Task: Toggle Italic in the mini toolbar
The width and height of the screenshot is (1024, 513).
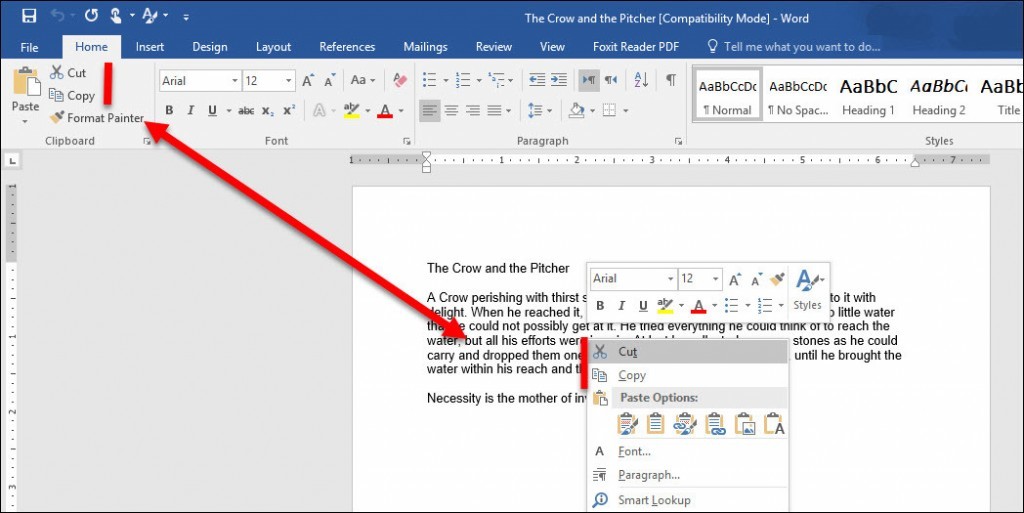Action: (622, 305)
